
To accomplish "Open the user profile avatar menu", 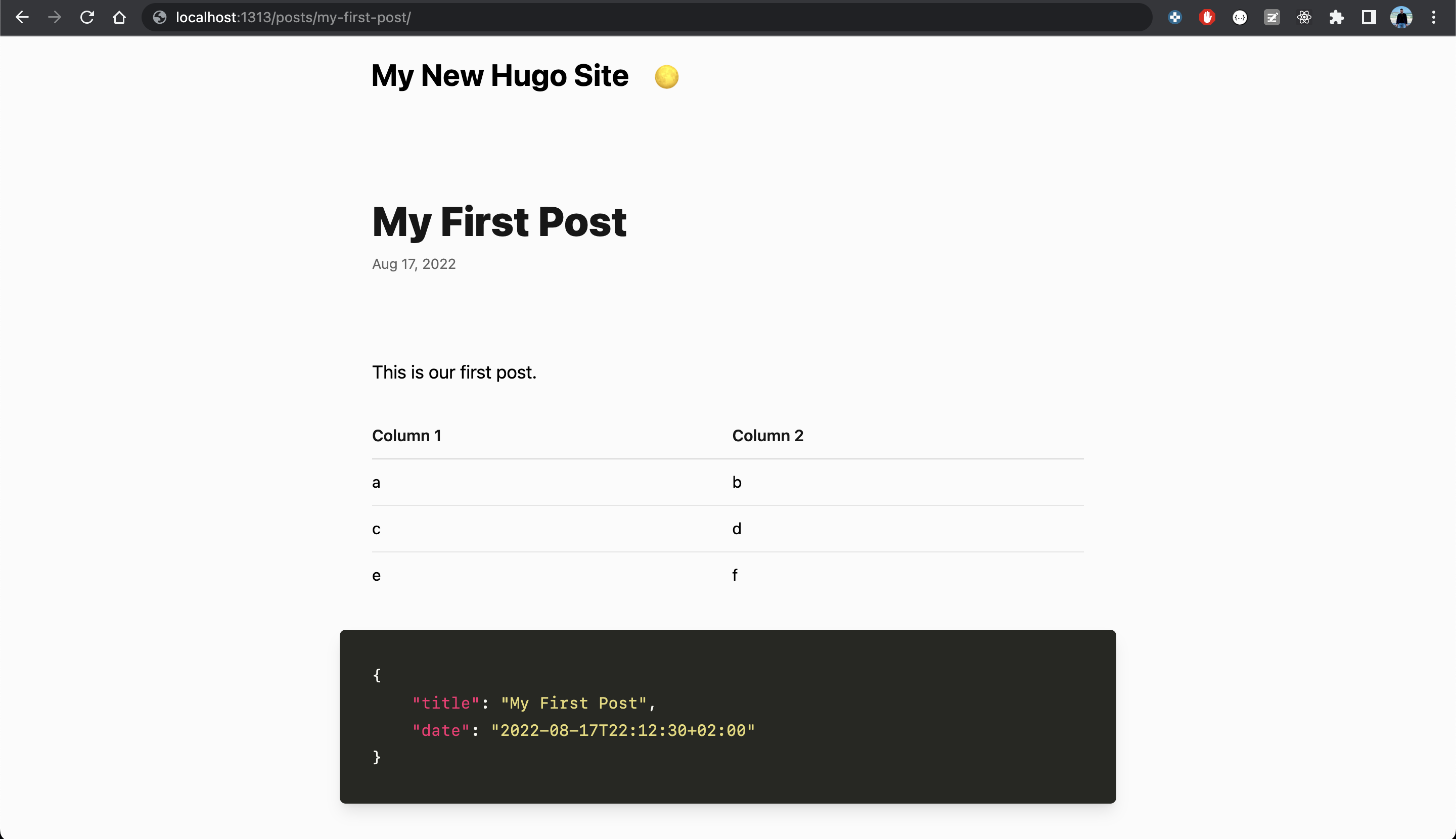I will point(1401,17).
